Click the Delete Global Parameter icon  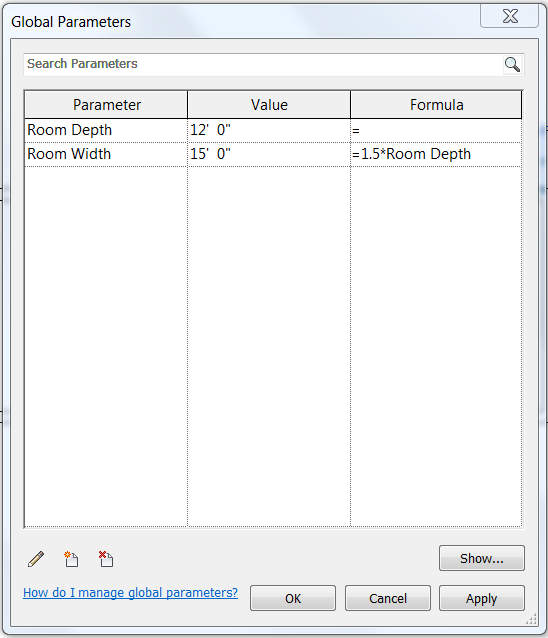106,559
